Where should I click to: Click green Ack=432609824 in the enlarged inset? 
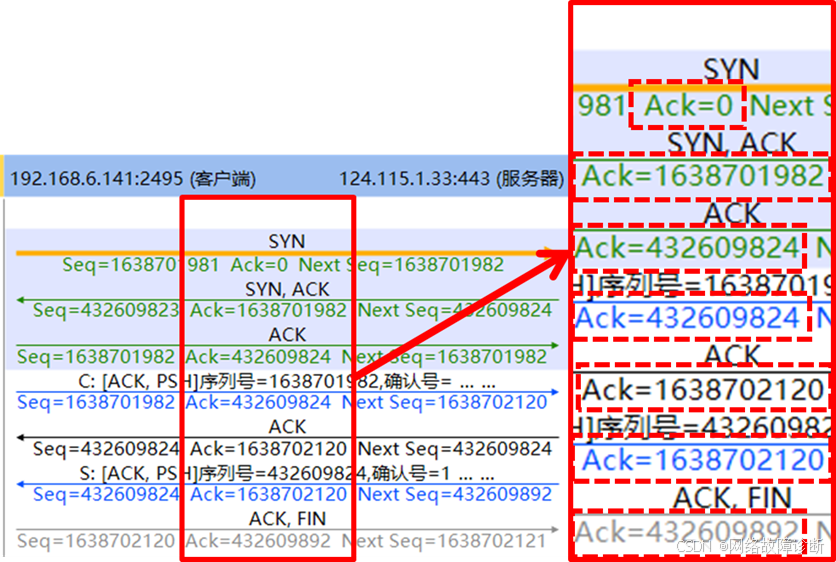(x=687, y=248)
